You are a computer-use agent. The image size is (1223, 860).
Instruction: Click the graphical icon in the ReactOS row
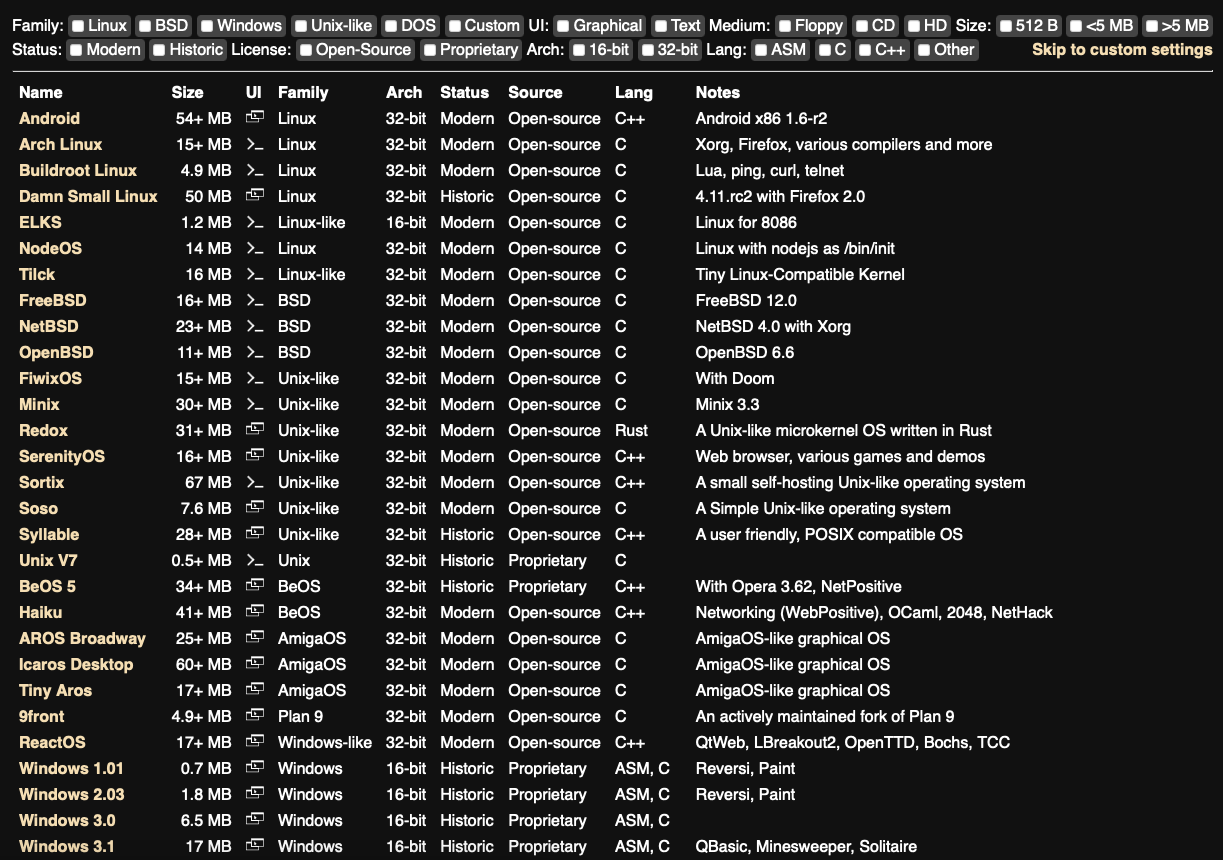point(255,742)
